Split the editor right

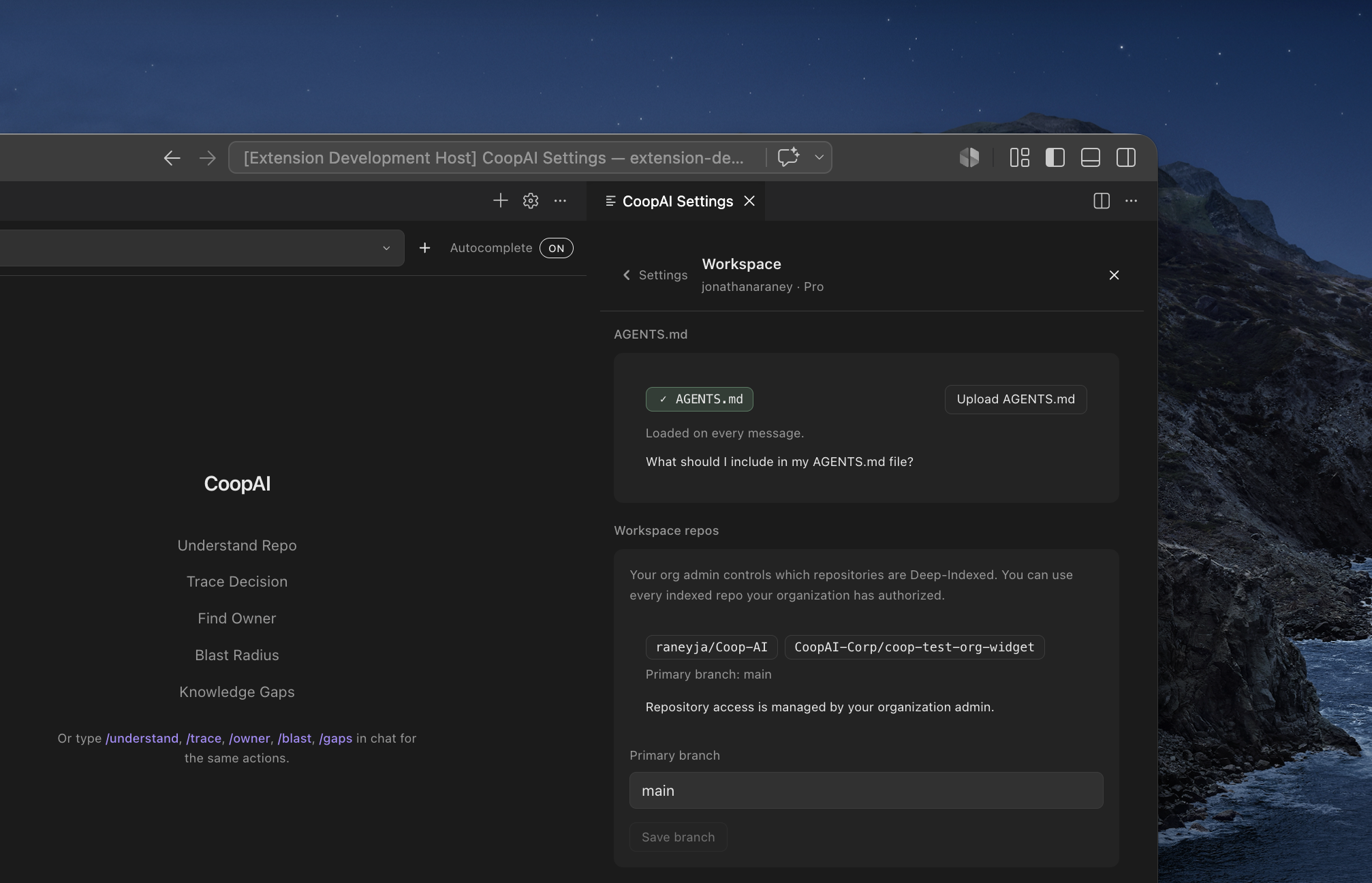point(1102,200)
